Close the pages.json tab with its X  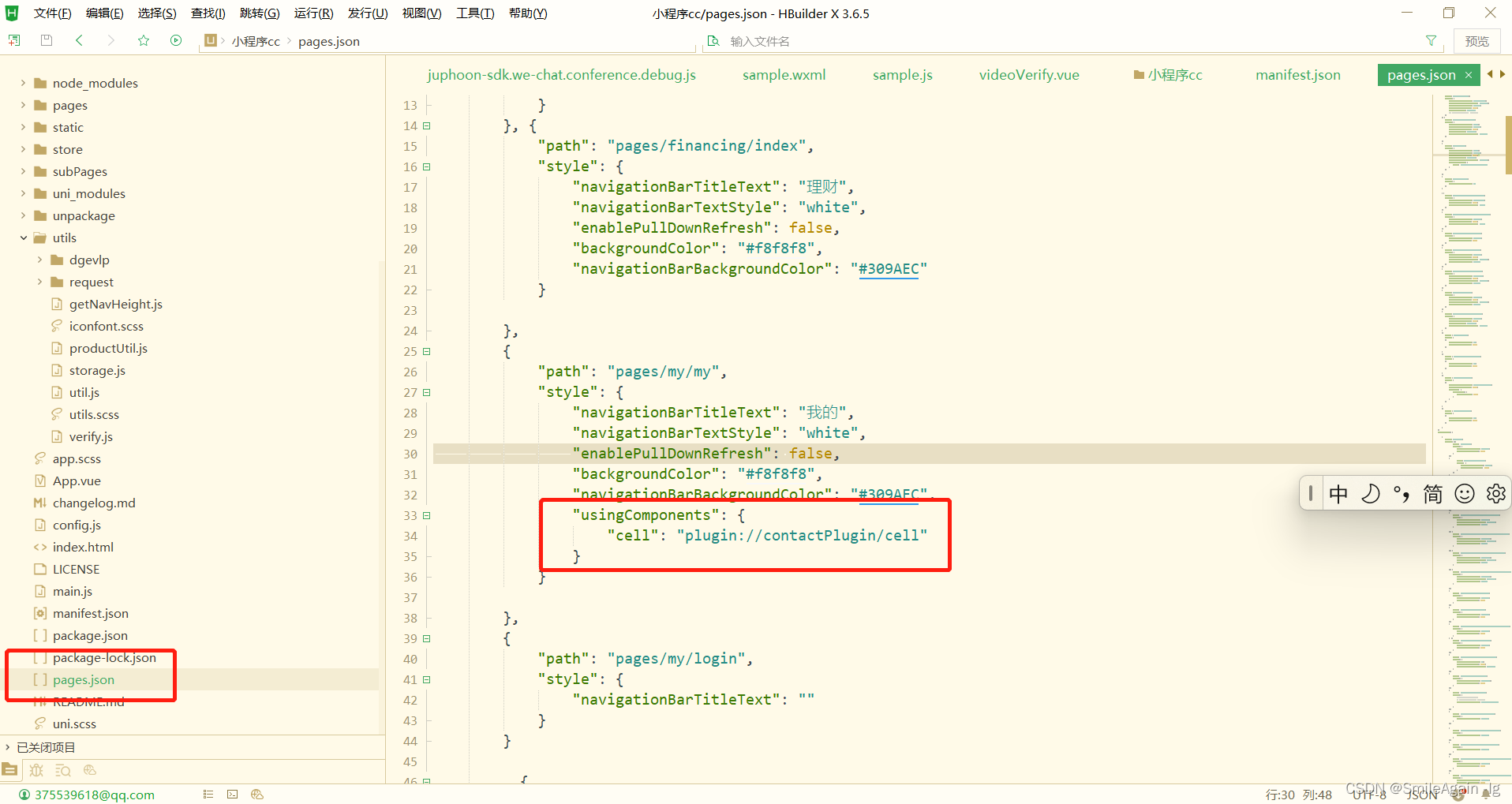1469,75
